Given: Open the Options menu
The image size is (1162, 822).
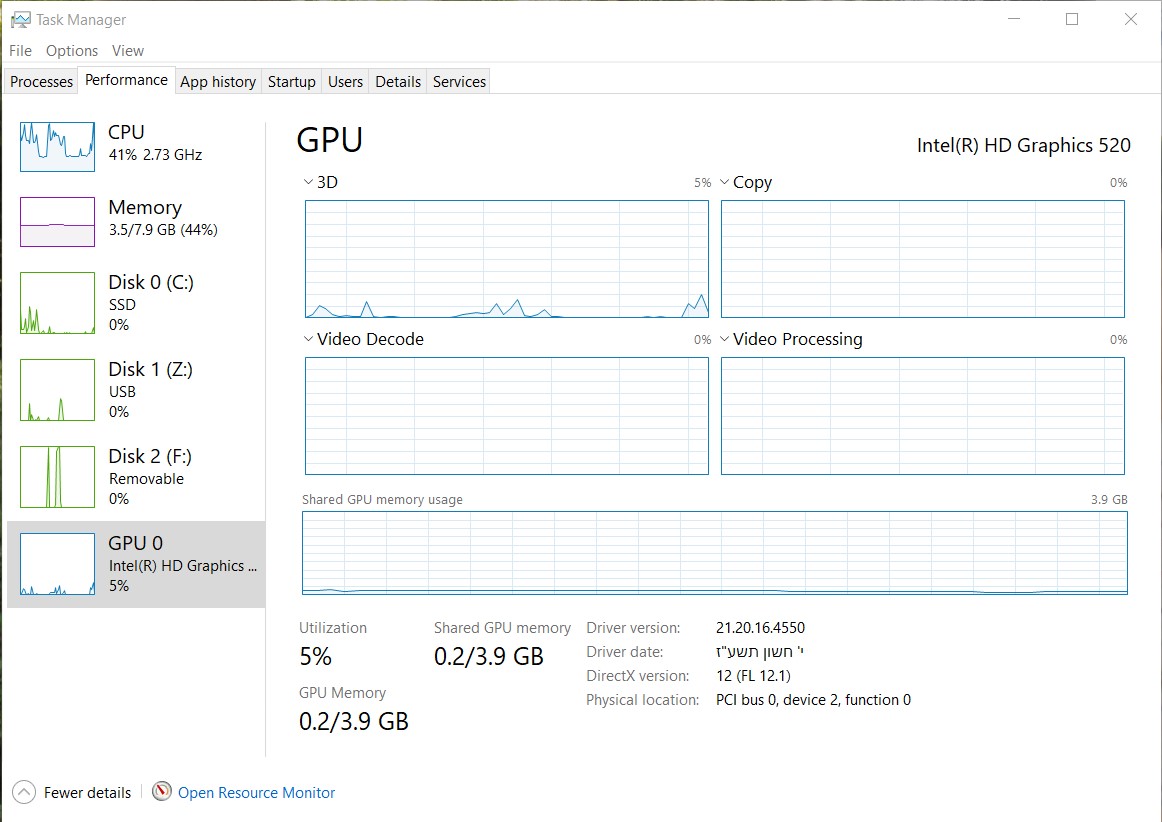Looking at the screenshot, I should [72, 50].
